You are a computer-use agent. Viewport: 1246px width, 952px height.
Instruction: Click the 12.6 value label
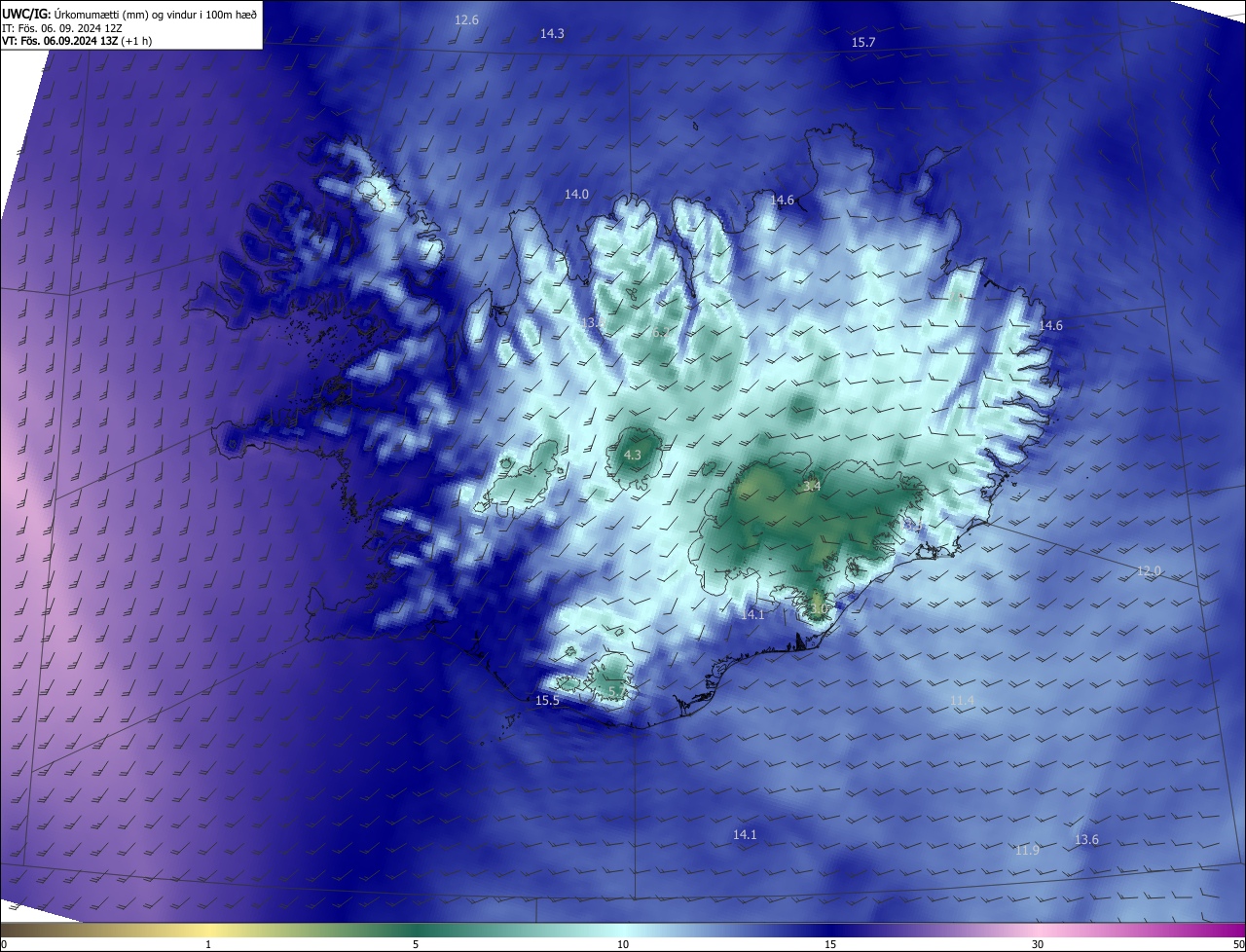pyautogui.click(x=467, y=20)
